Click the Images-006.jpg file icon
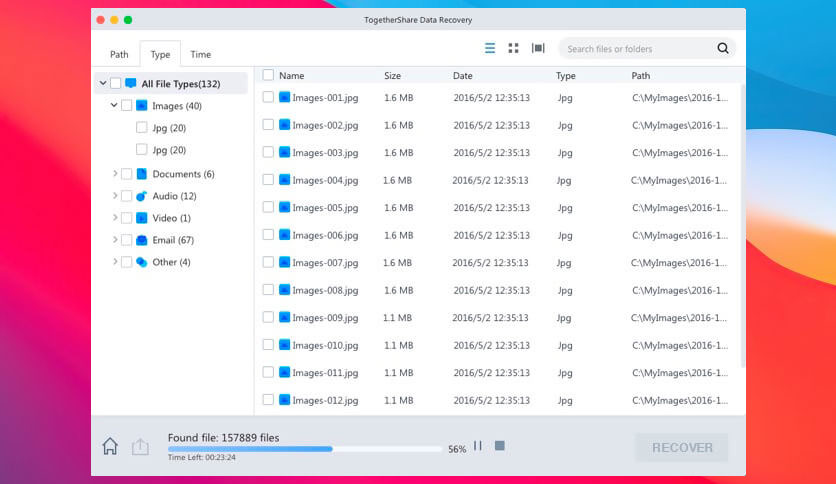The width and height of the screenshot is (836, 484). [285, 235]
